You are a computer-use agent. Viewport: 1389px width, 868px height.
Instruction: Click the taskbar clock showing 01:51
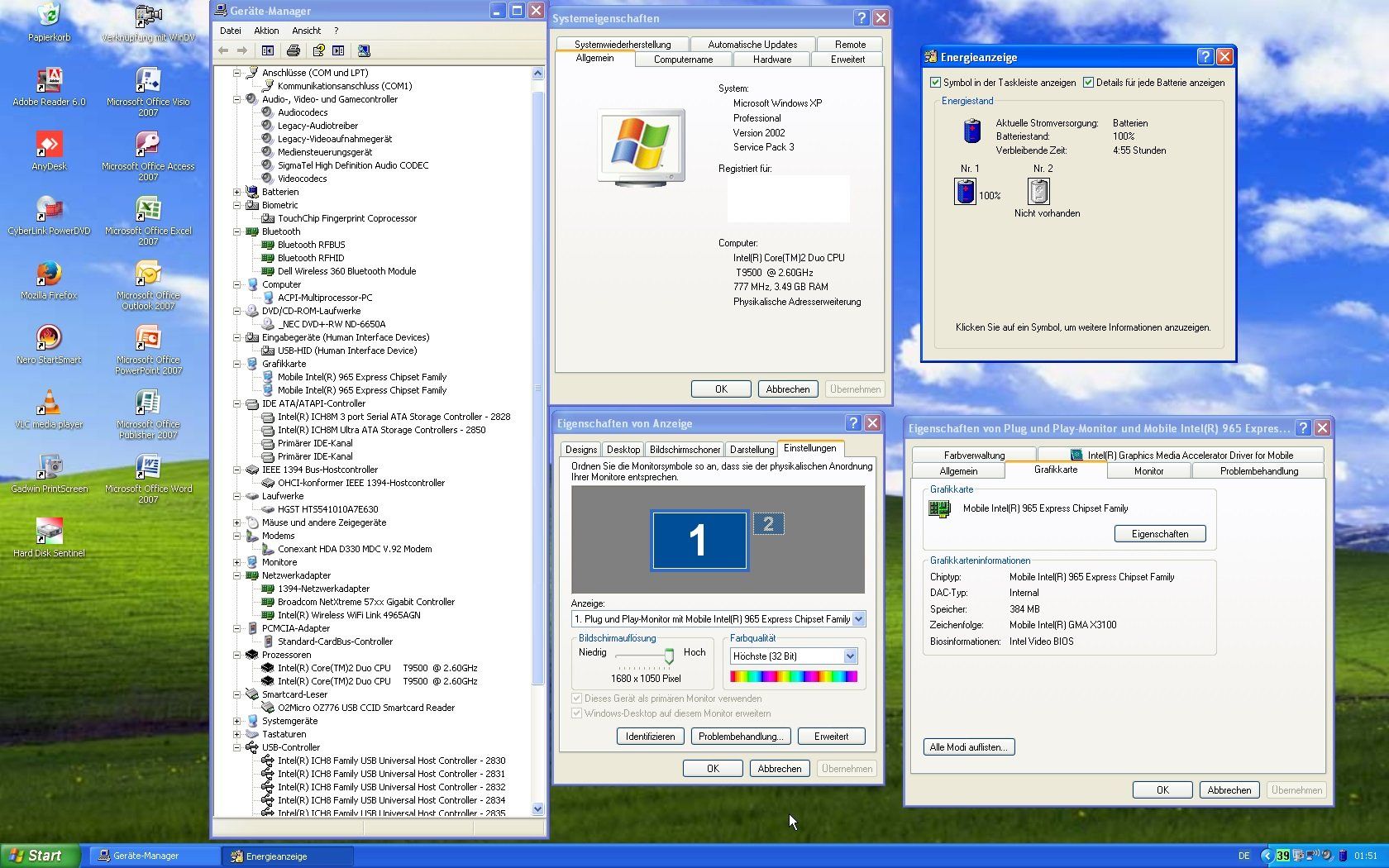(x=1366, y=856)
